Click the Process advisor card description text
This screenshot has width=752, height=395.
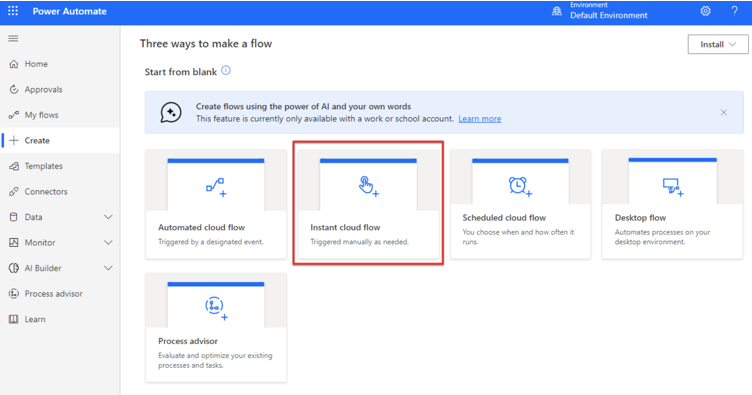pos(215,360)
